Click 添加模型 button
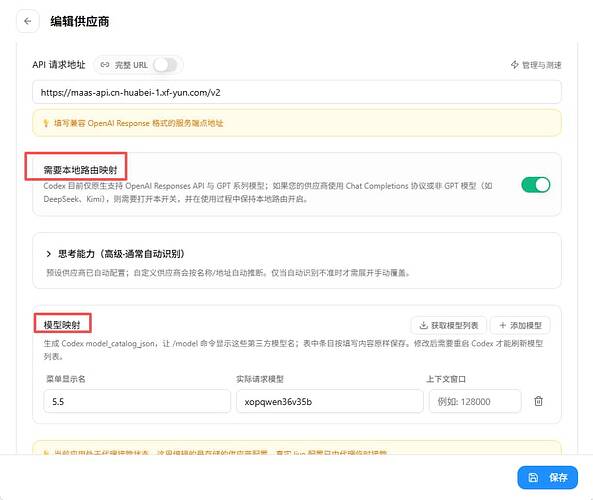Viewport: 593px width, 500px height. [x=520, y=325]
